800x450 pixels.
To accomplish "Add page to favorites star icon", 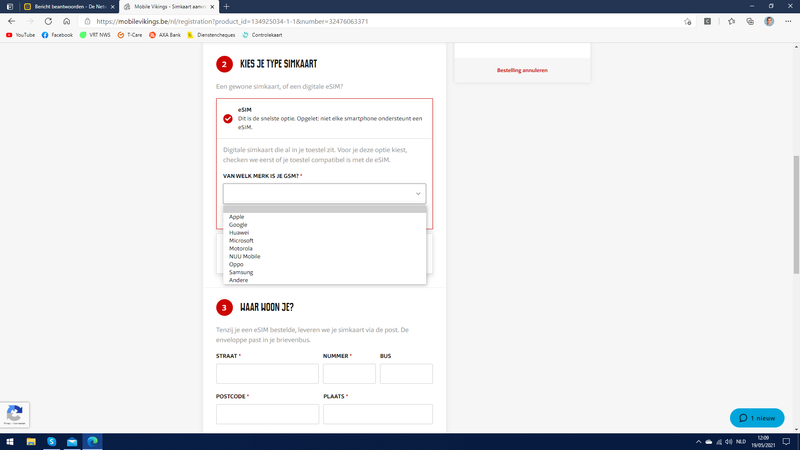I will 687,20.
